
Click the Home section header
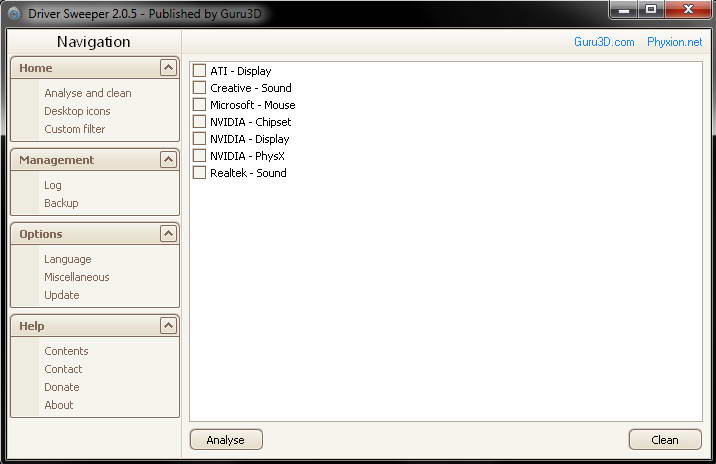pos(95,68)
